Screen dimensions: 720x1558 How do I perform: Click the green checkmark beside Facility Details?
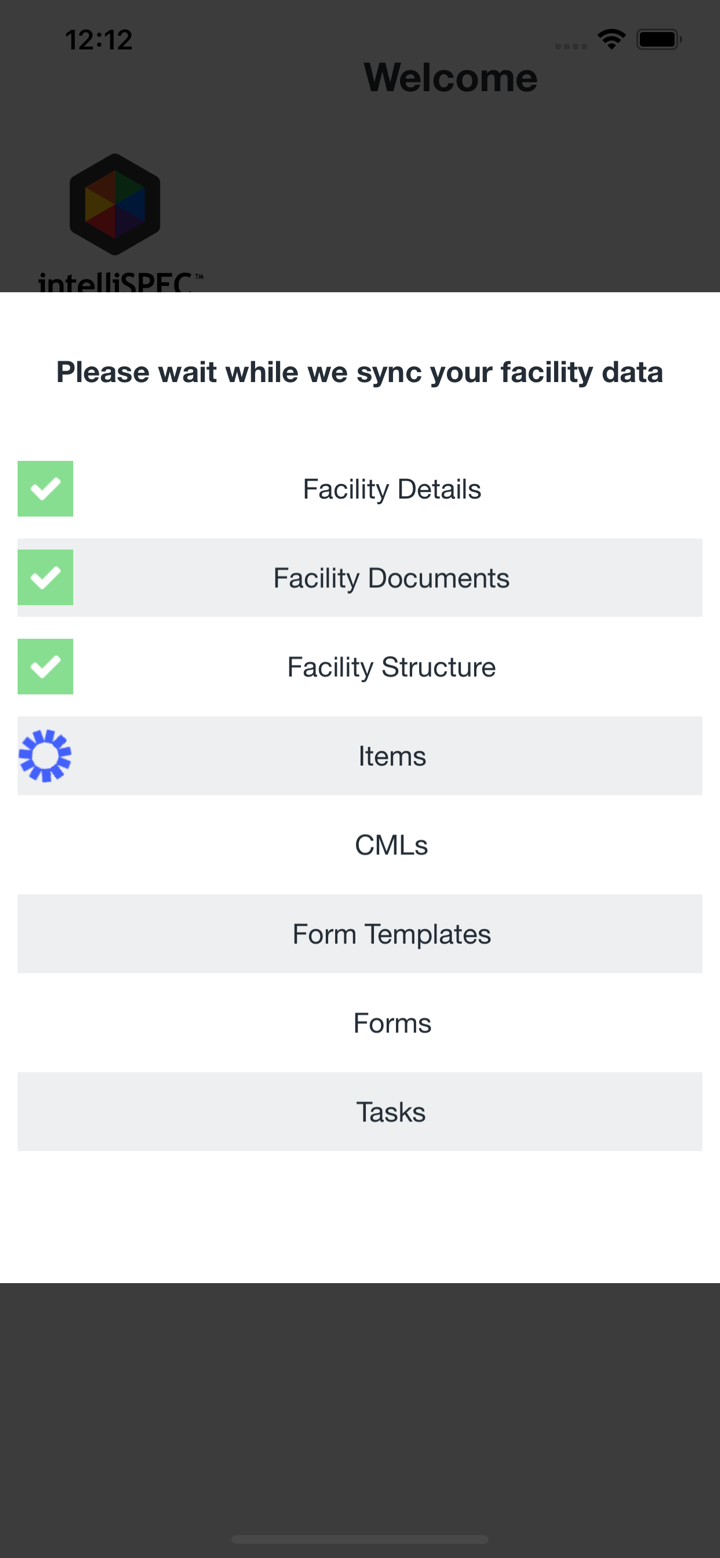[45, 489]
